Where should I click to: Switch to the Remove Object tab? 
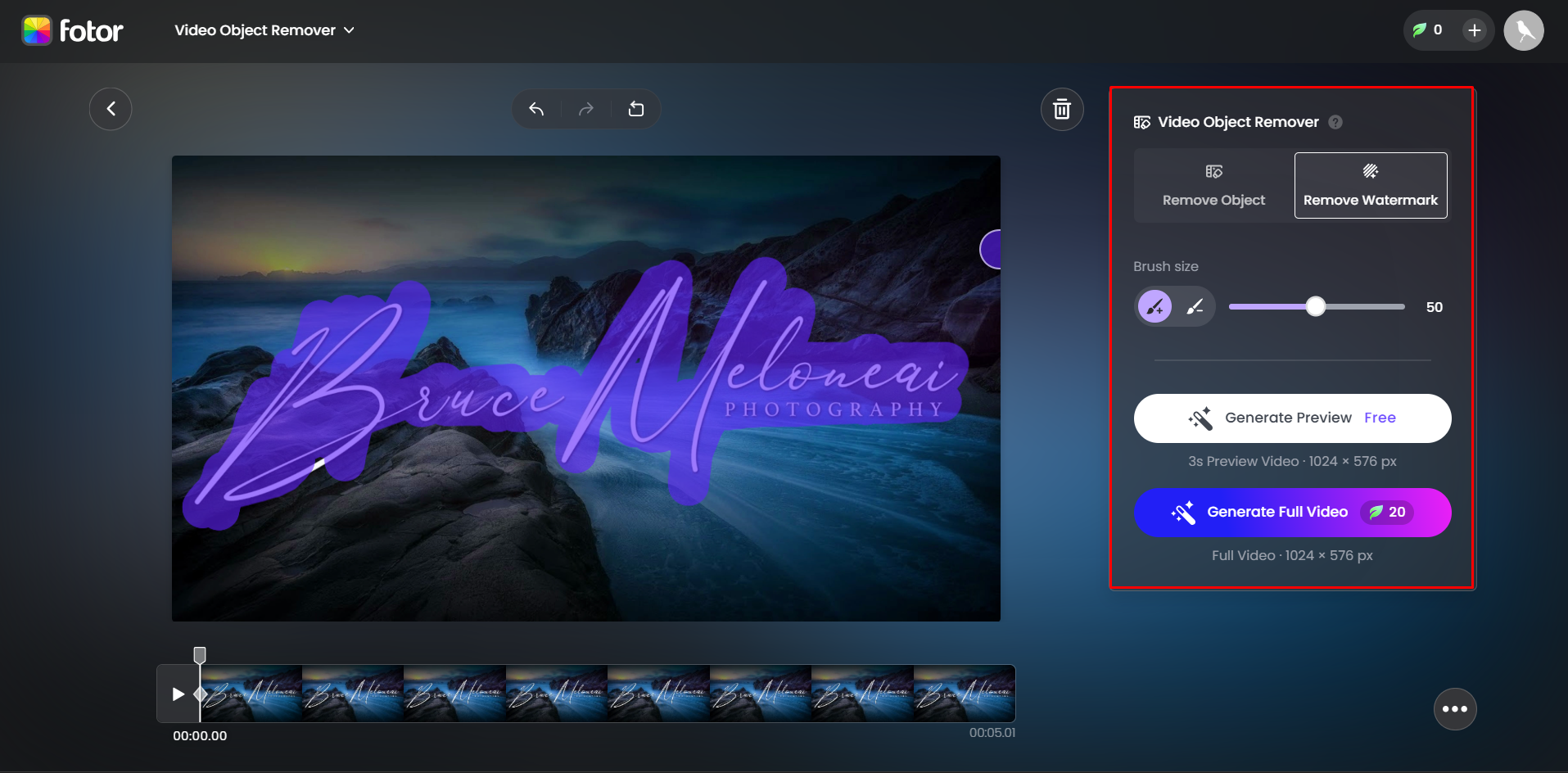click(1213, 185)
